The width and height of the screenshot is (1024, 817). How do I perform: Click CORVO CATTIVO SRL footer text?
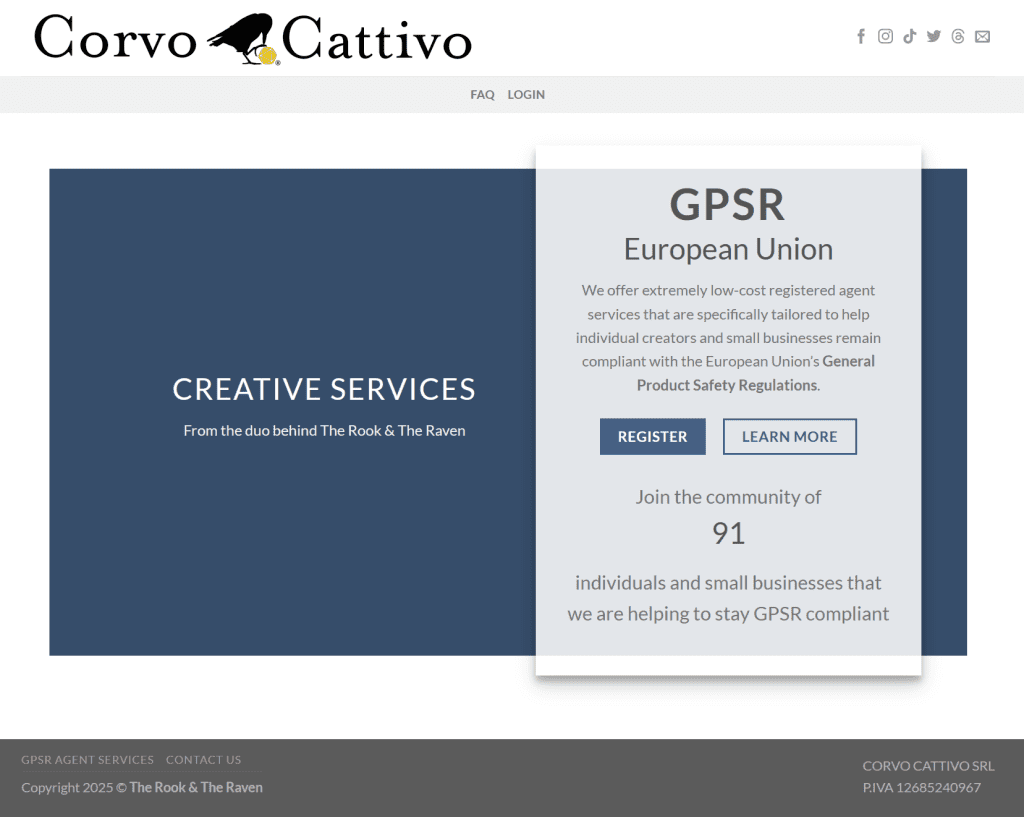(x=928, y=766)
